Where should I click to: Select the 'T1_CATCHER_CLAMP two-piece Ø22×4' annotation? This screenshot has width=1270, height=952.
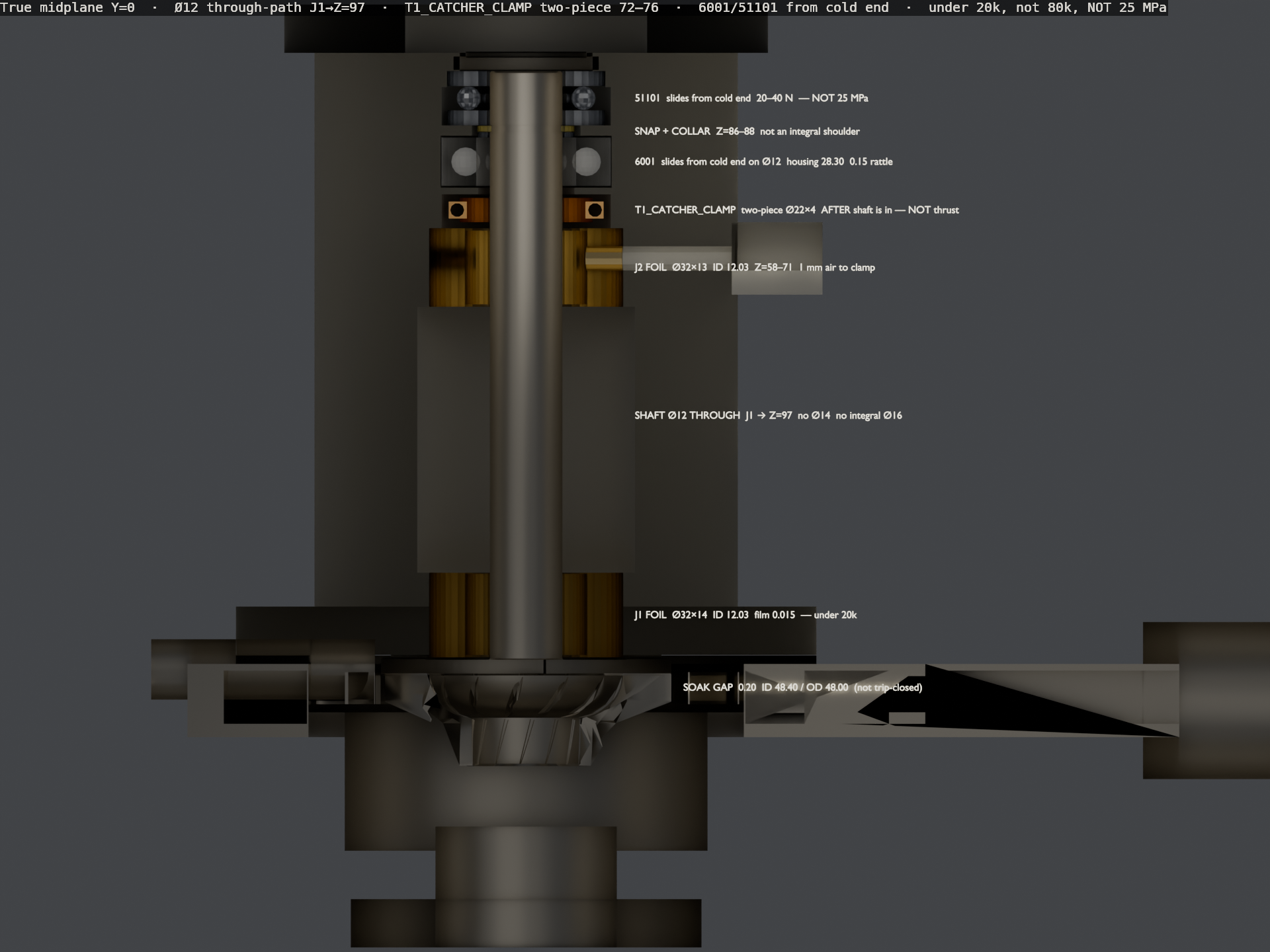click(x=796, y=210)
